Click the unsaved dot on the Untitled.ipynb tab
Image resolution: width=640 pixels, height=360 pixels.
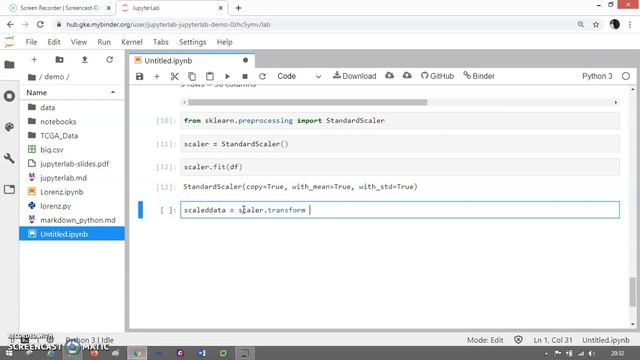(x=245, y=60)
